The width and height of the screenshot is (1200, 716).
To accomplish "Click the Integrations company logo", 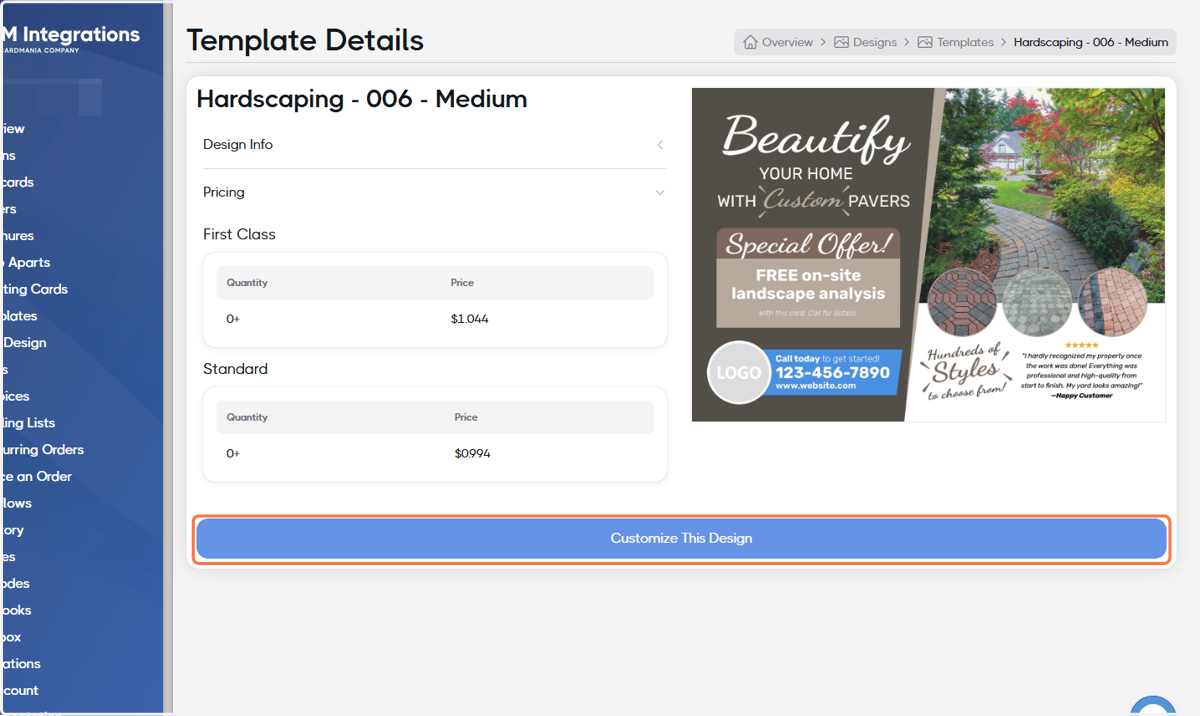I will pos(70,40).
